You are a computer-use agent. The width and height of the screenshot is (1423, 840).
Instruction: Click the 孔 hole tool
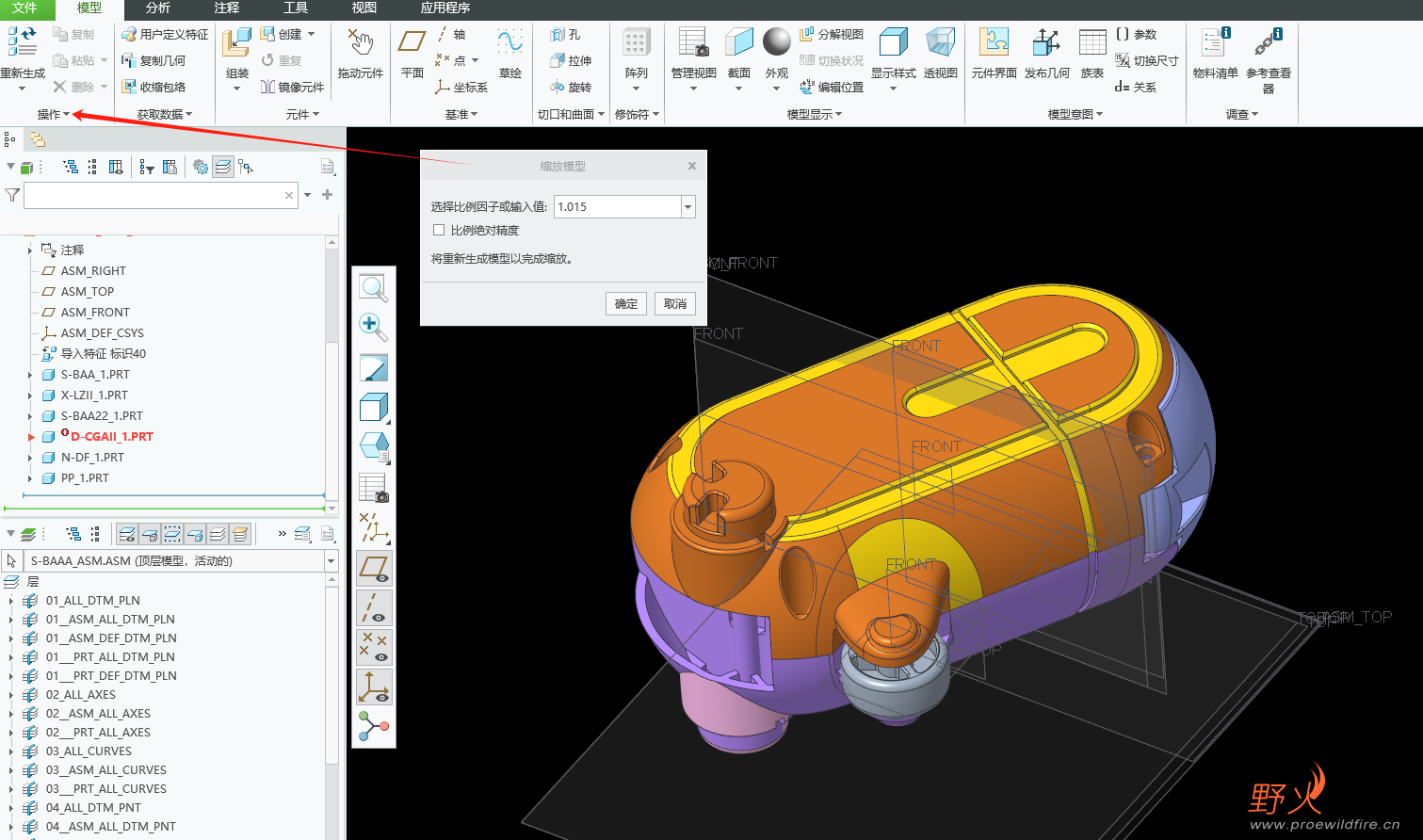pyautogui.click(x=565, y=34)
